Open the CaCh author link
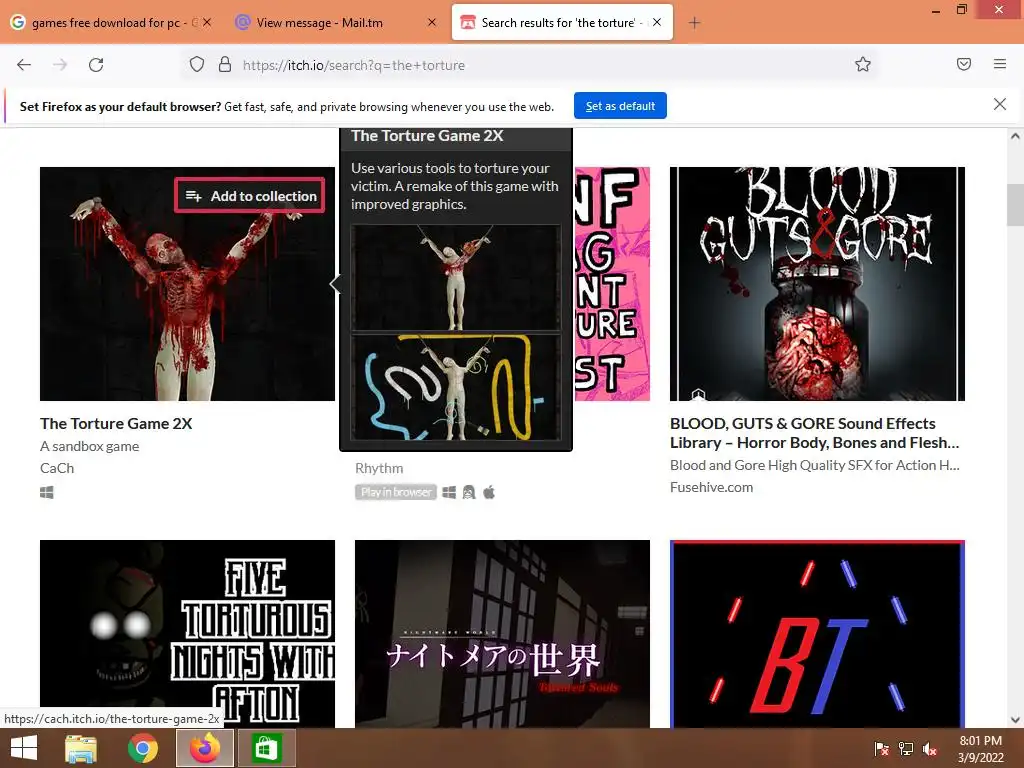 (57, 468)
